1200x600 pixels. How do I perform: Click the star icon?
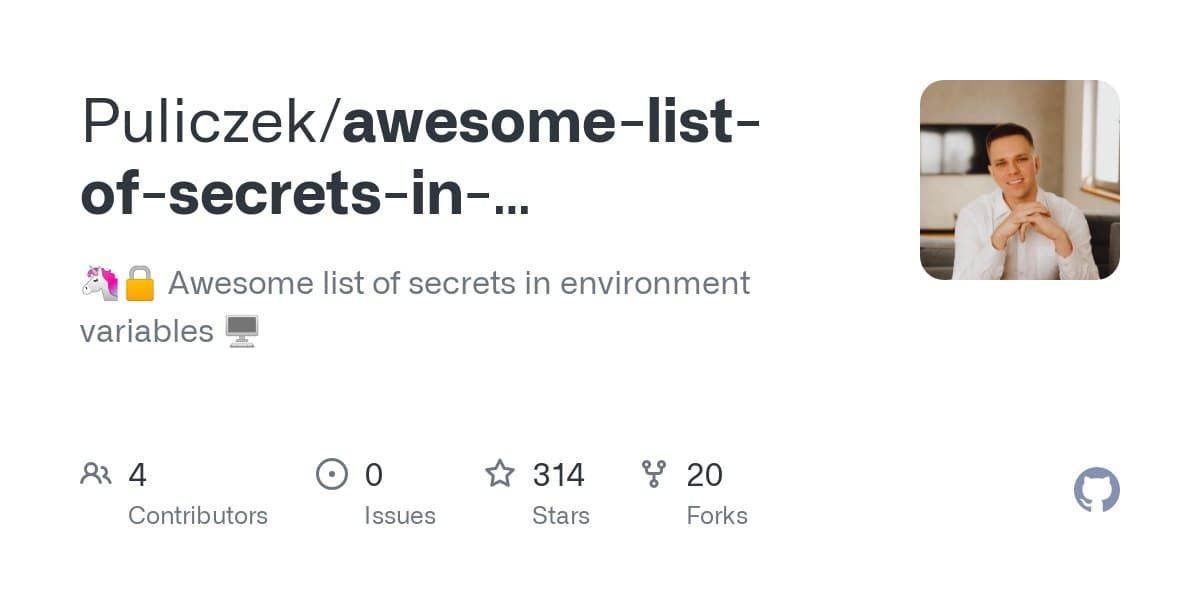tap(500, 474)
